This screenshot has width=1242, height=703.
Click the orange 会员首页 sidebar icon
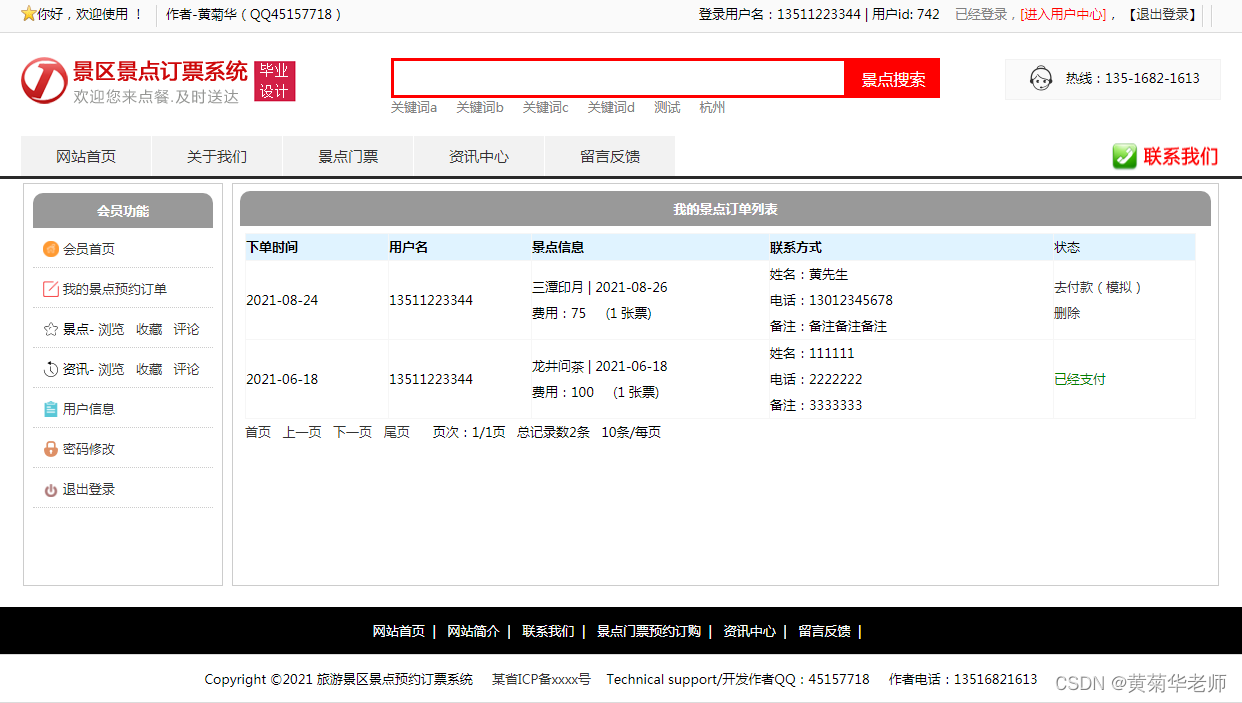50,249
